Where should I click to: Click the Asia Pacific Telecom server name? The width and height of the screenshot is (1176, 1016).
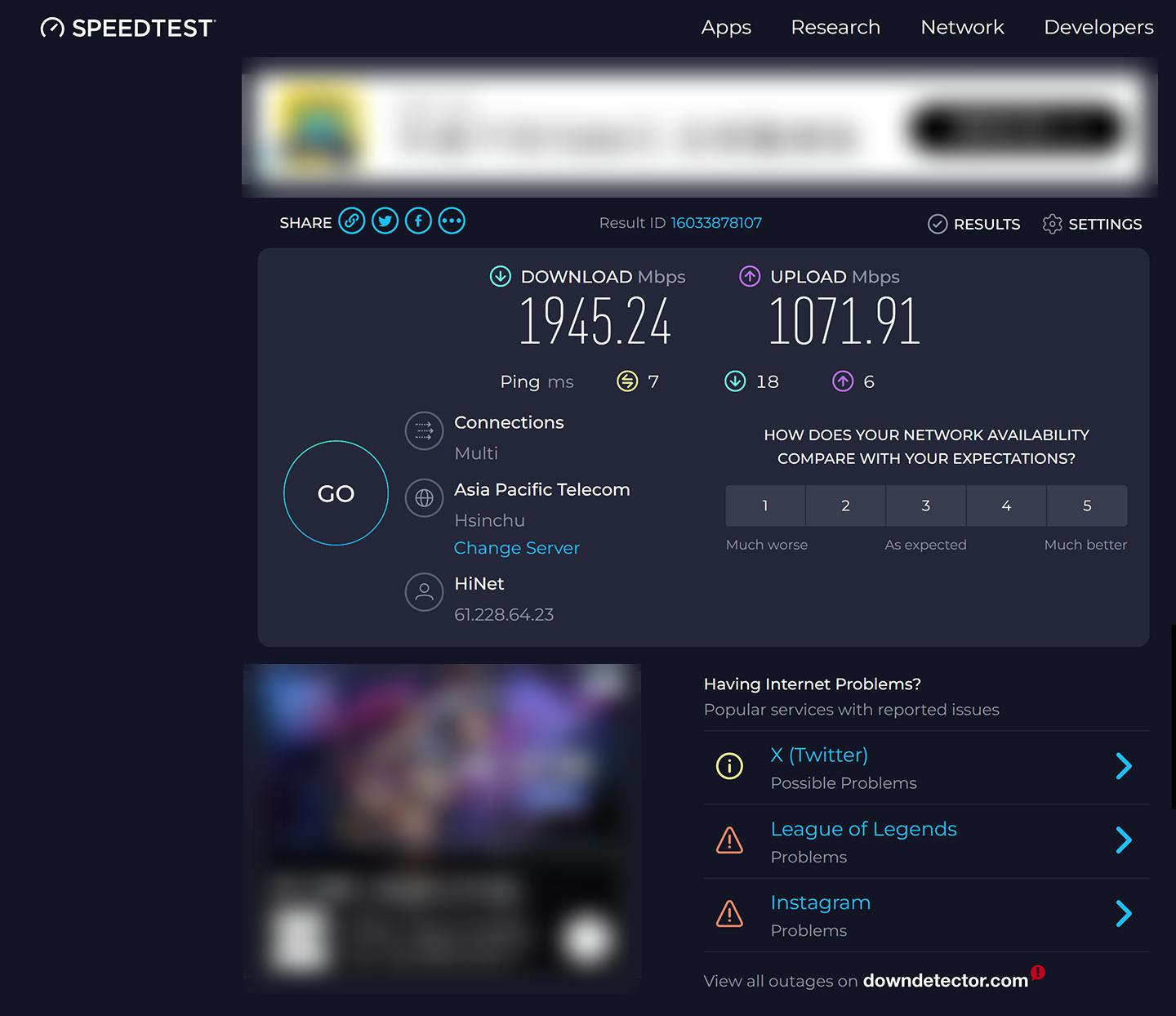(542, 489)
